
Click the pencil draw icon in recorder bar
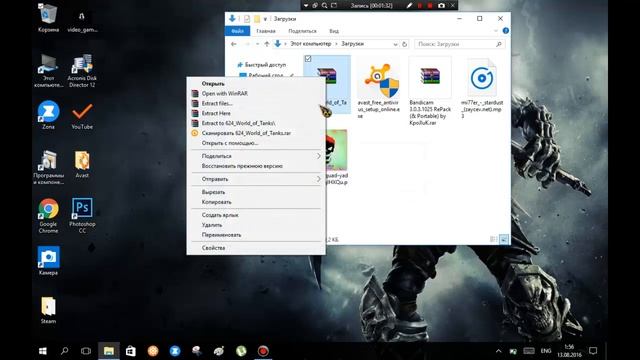[409, 5]
